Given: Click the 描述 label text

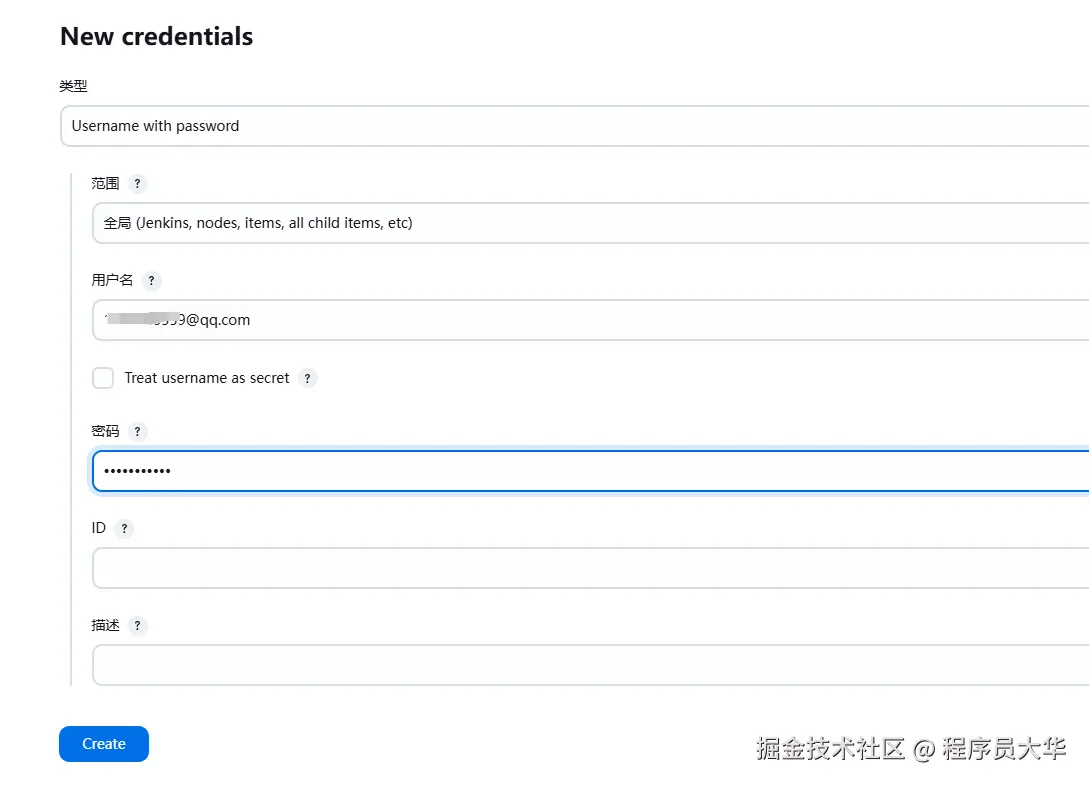Looking at the screenshot, I should point(105,625).
